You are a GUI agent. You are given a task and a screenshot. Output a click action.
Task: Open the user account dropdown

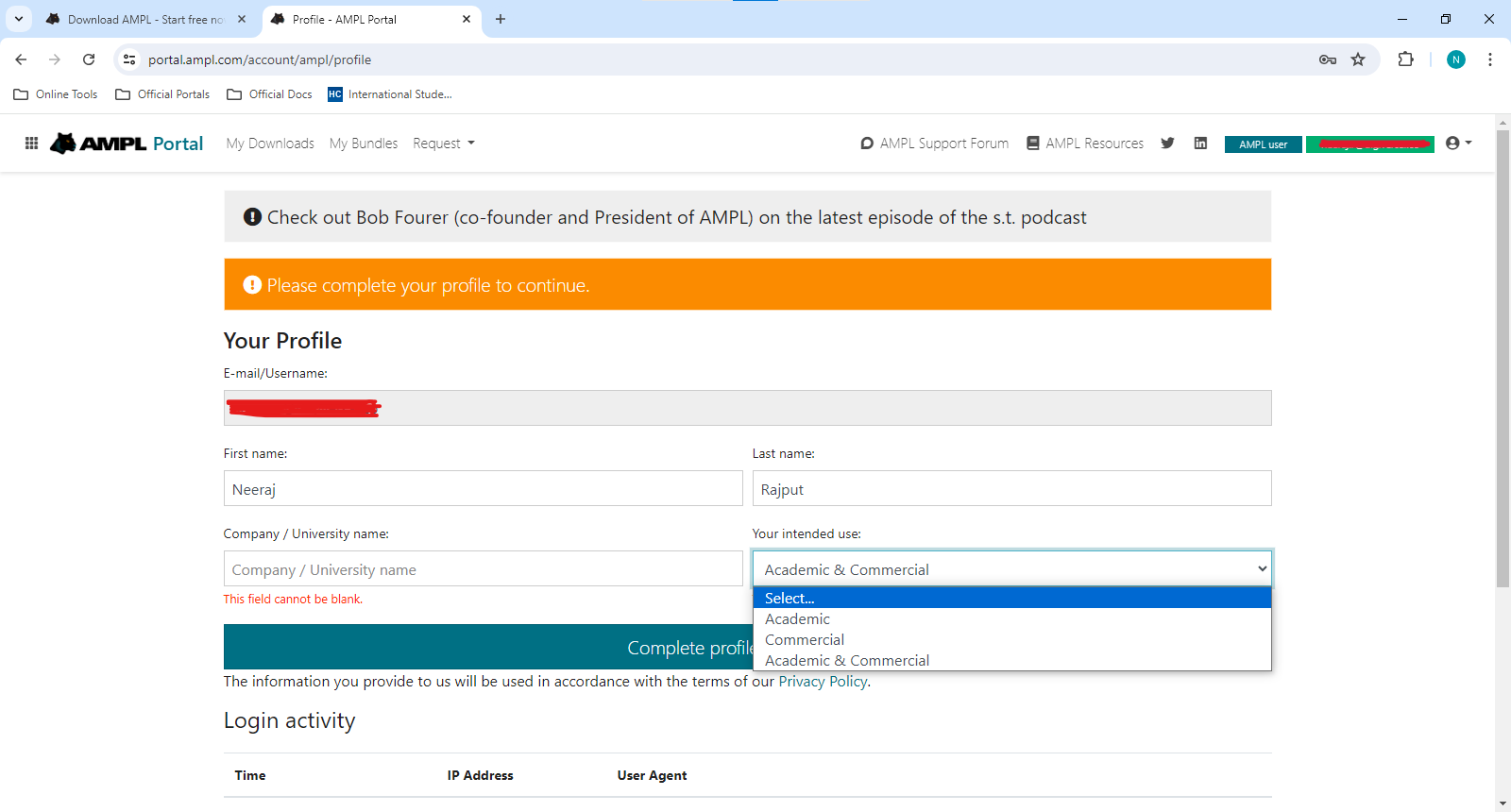click(x=1459, y=144)
